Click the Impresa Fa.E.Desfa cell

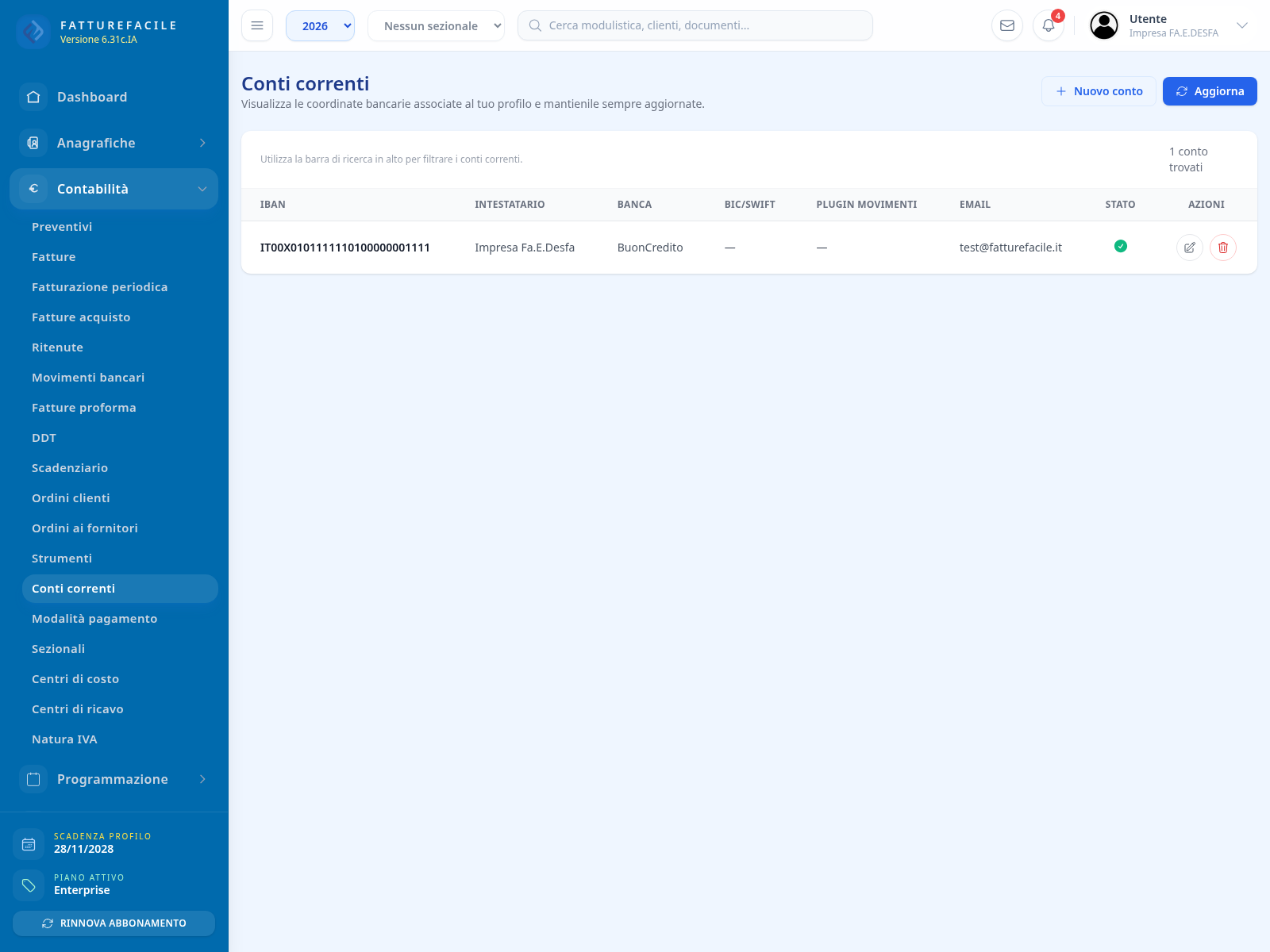[x=525, y=248]
